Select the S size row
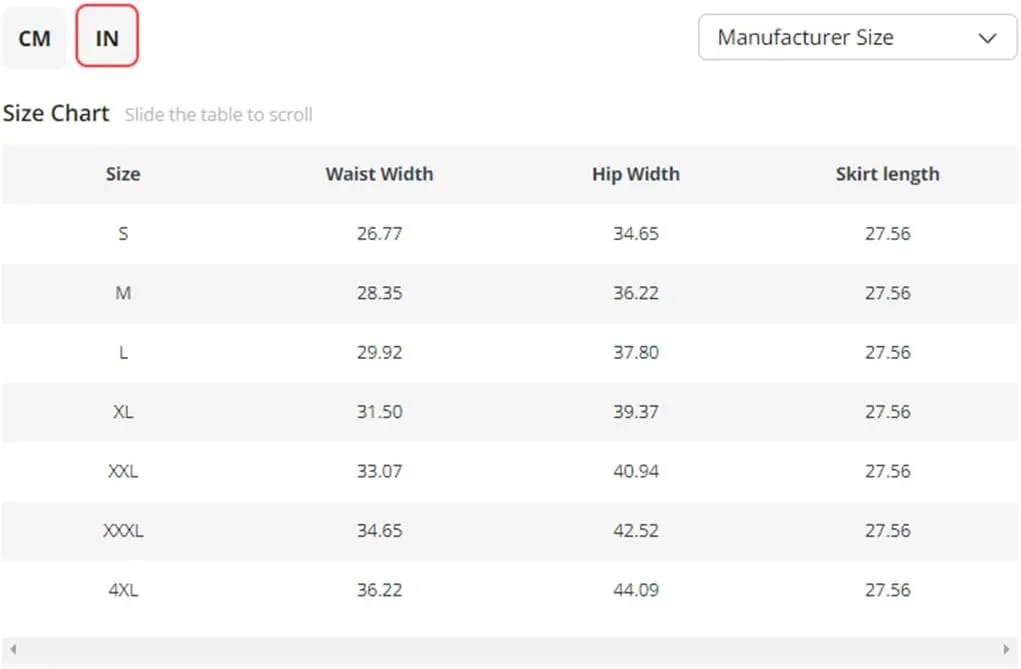The height and width of the screenshot is (669, 1021). click(509, 233)
